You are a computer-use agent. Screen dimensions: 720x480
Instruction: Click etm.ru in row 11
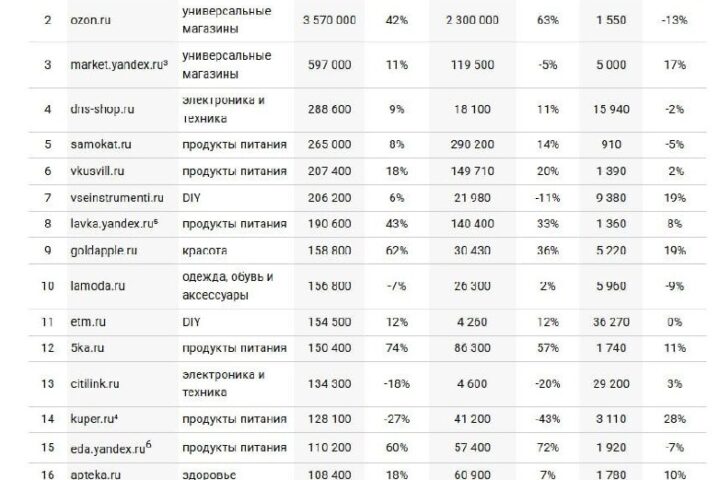[x=88, y=322]
